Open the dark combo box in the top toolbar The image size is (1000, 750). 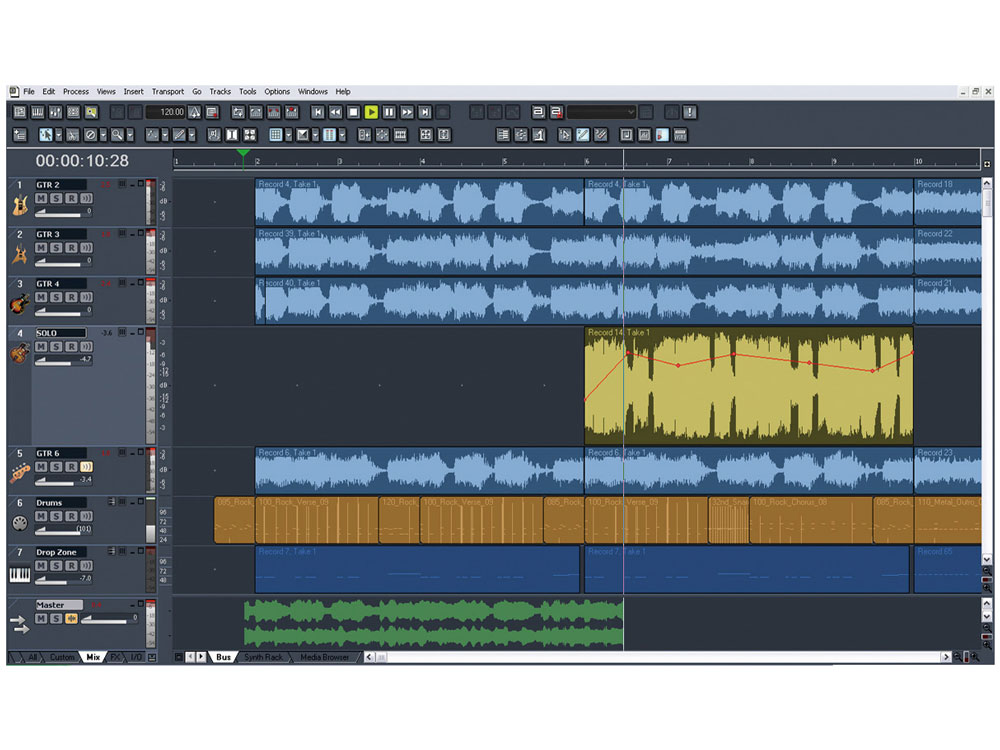(x=601, y=113)
